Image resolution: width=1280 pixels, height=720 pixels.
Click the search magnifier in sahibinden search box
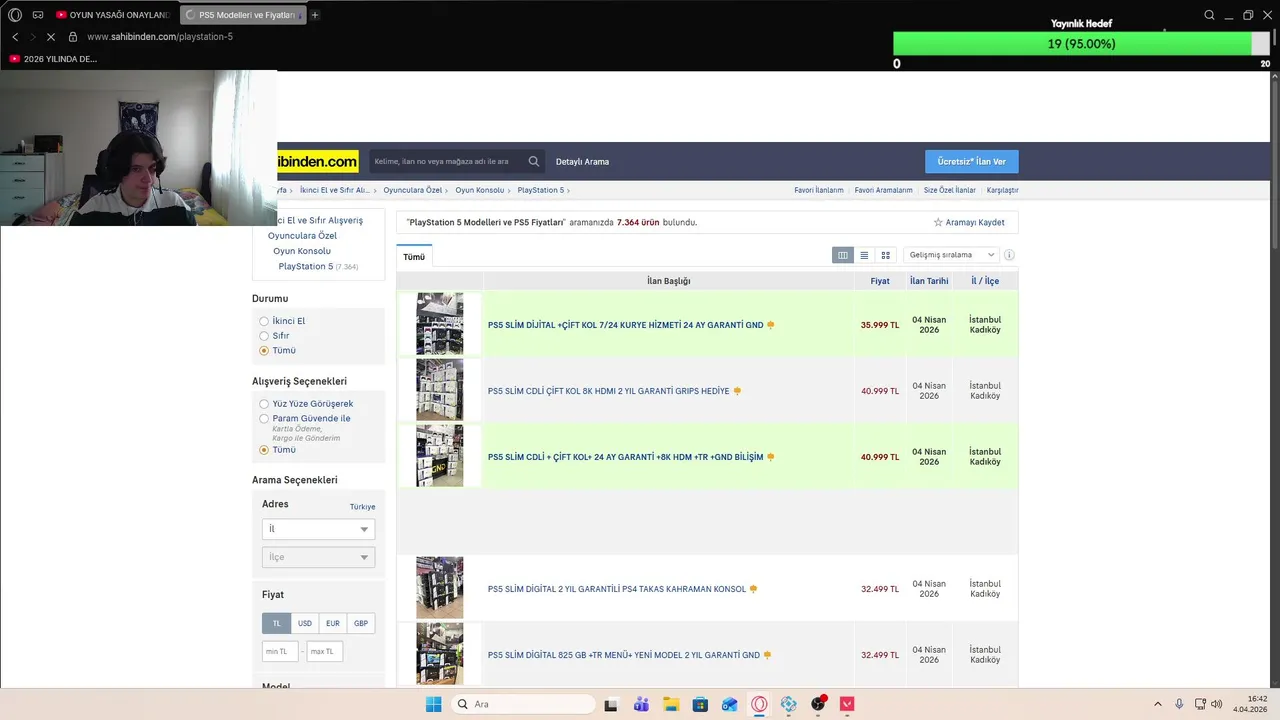click(x=534, y=161)
